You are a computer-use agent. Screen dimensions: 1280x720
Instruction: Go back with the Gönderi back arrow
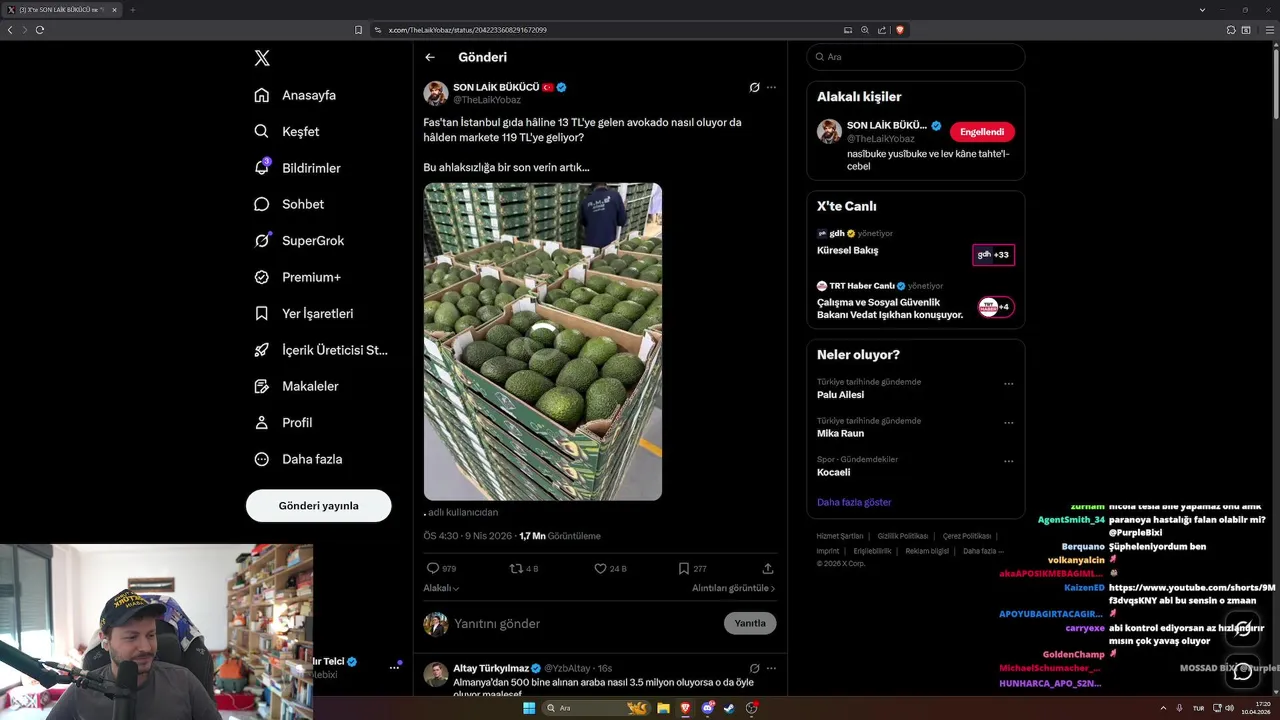click(x=430, y=57)
